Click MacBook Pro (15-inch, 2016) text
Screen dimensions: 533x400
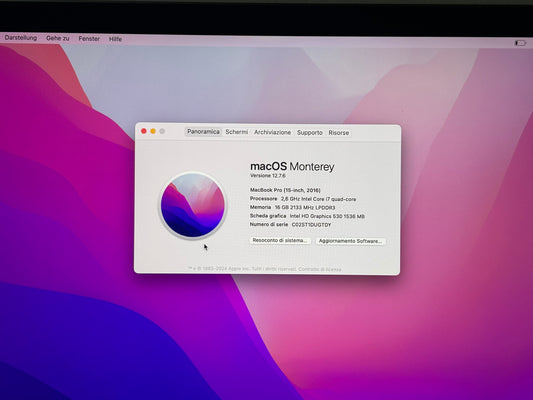click(x=285, y=190)
